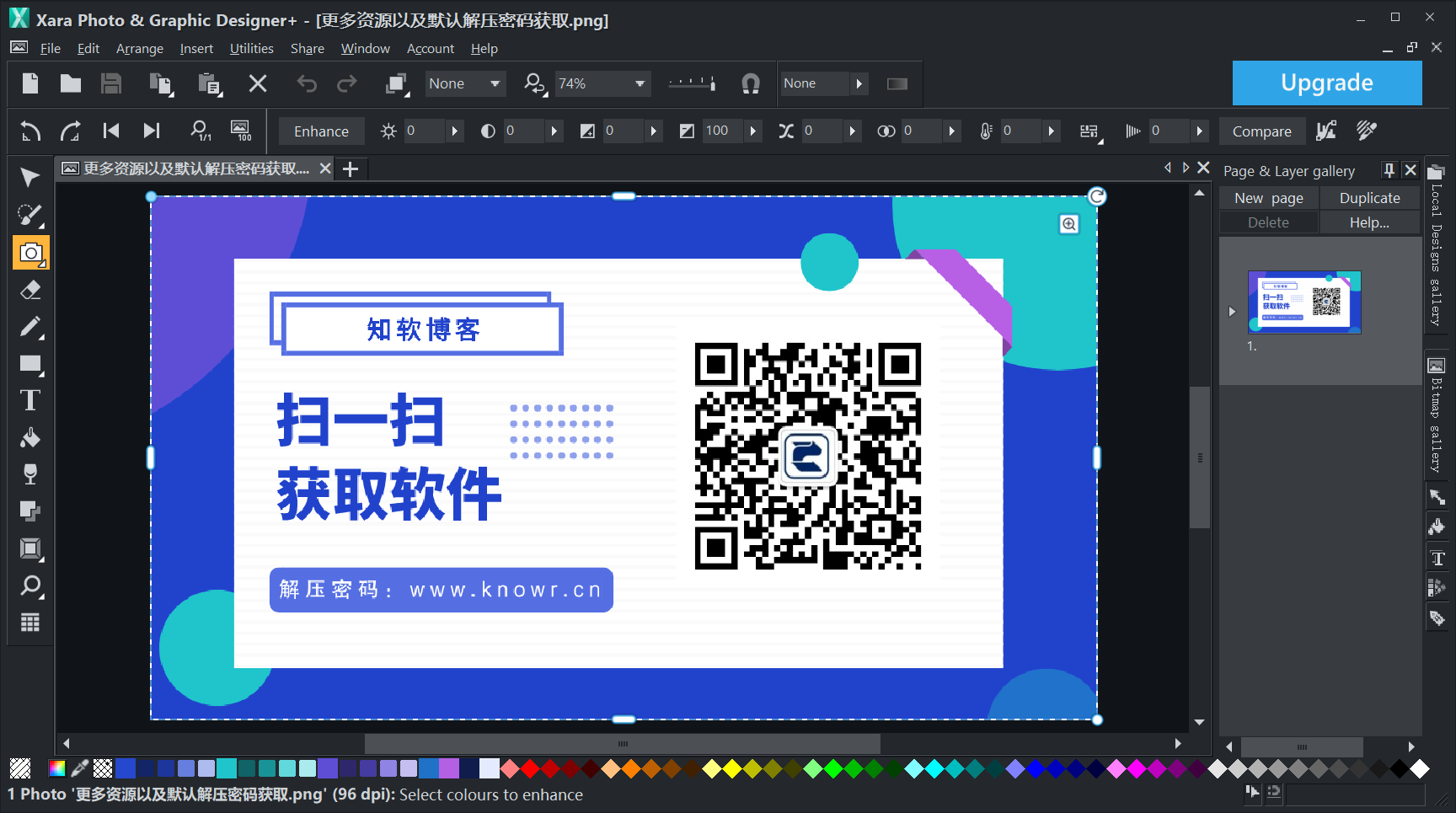This screenshot has width=1456, height=813.
Task: Select the Photo Enhance camera tool
Action: click(30, 252)
